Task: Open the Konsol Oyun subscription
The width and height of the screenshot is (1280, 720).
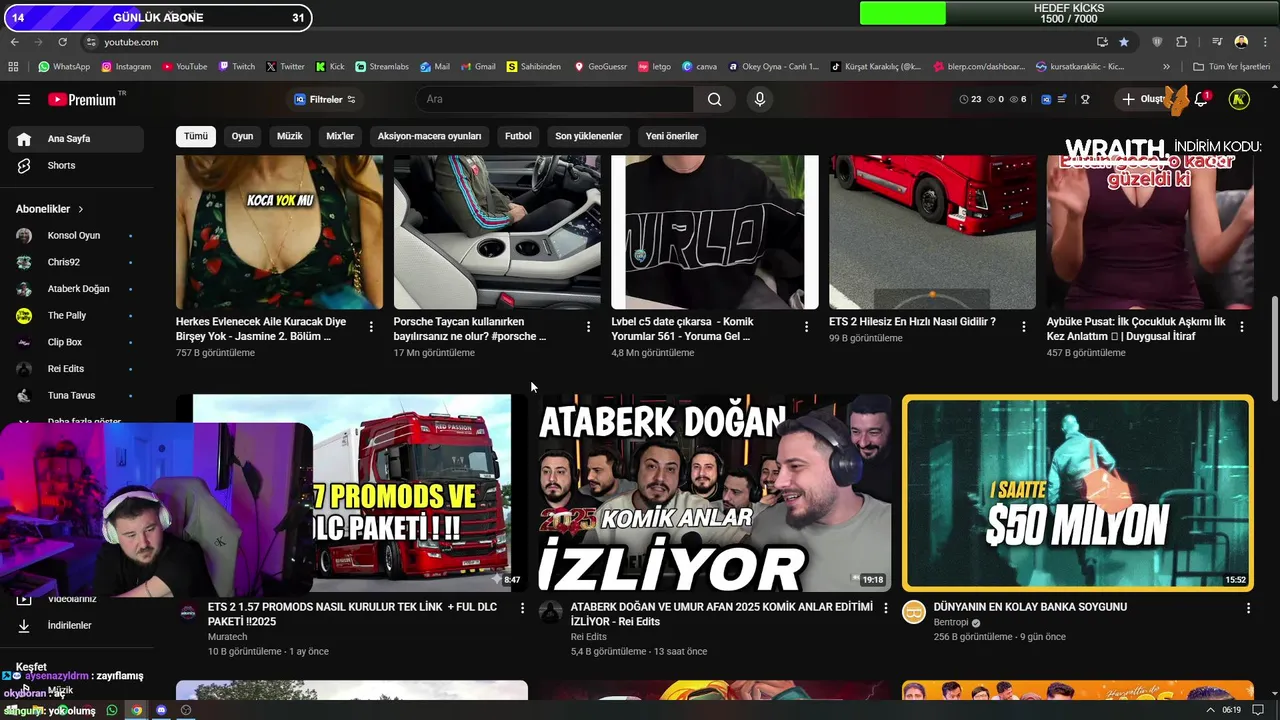Action: pyautogui.click(x=75, y=235)
